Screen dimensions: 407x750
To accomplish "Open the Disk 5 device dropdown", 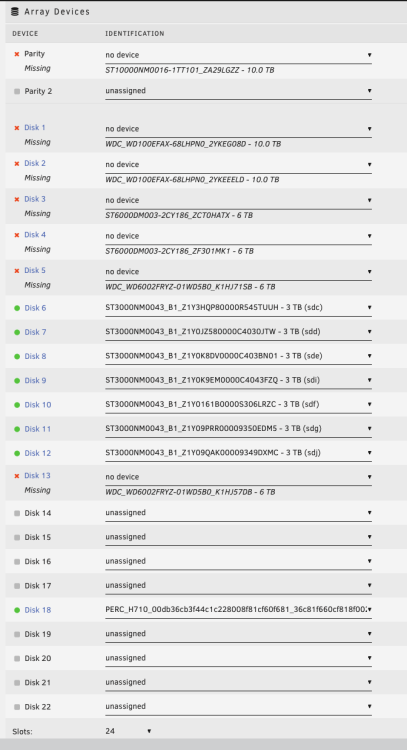I will [239, 272].
